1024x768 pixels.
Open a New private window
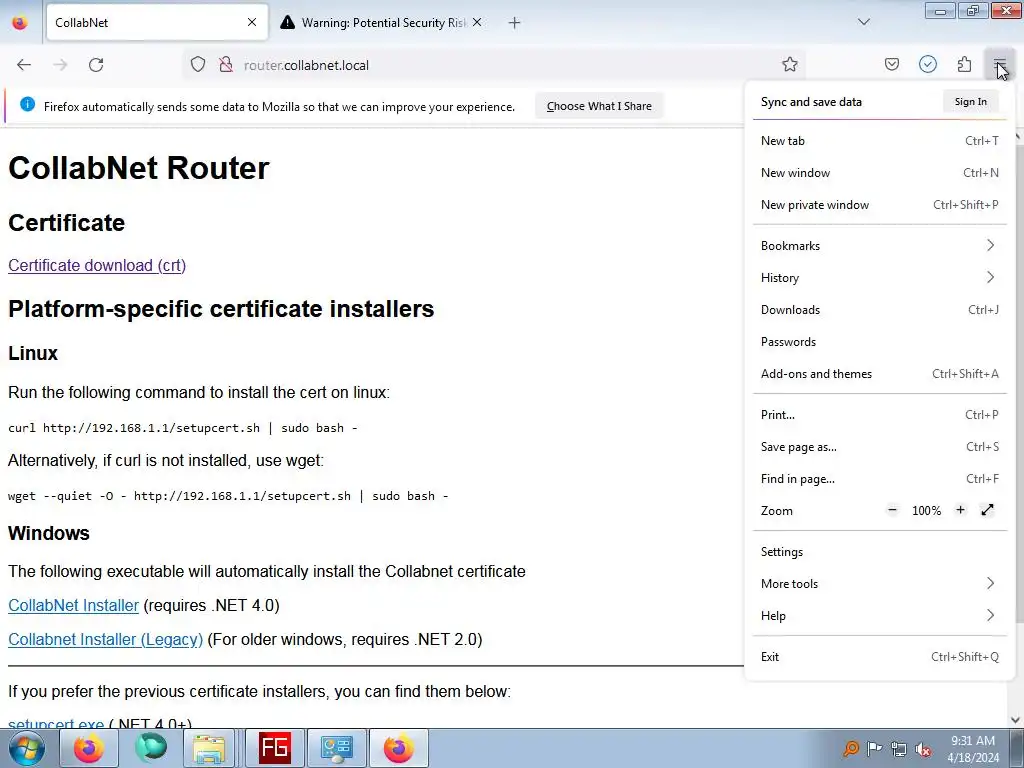click(879, 204)
